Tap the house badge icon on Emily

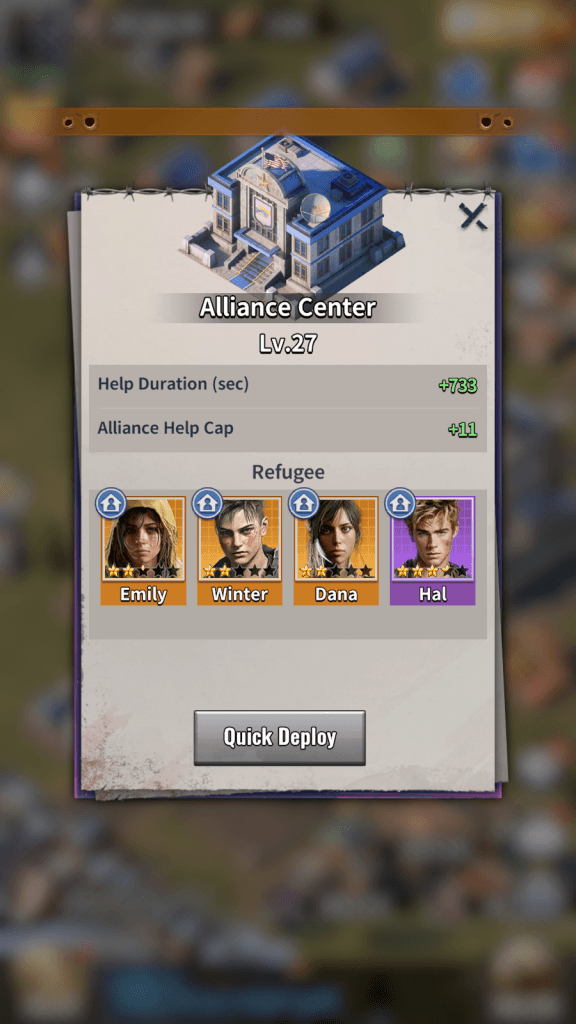111,504
